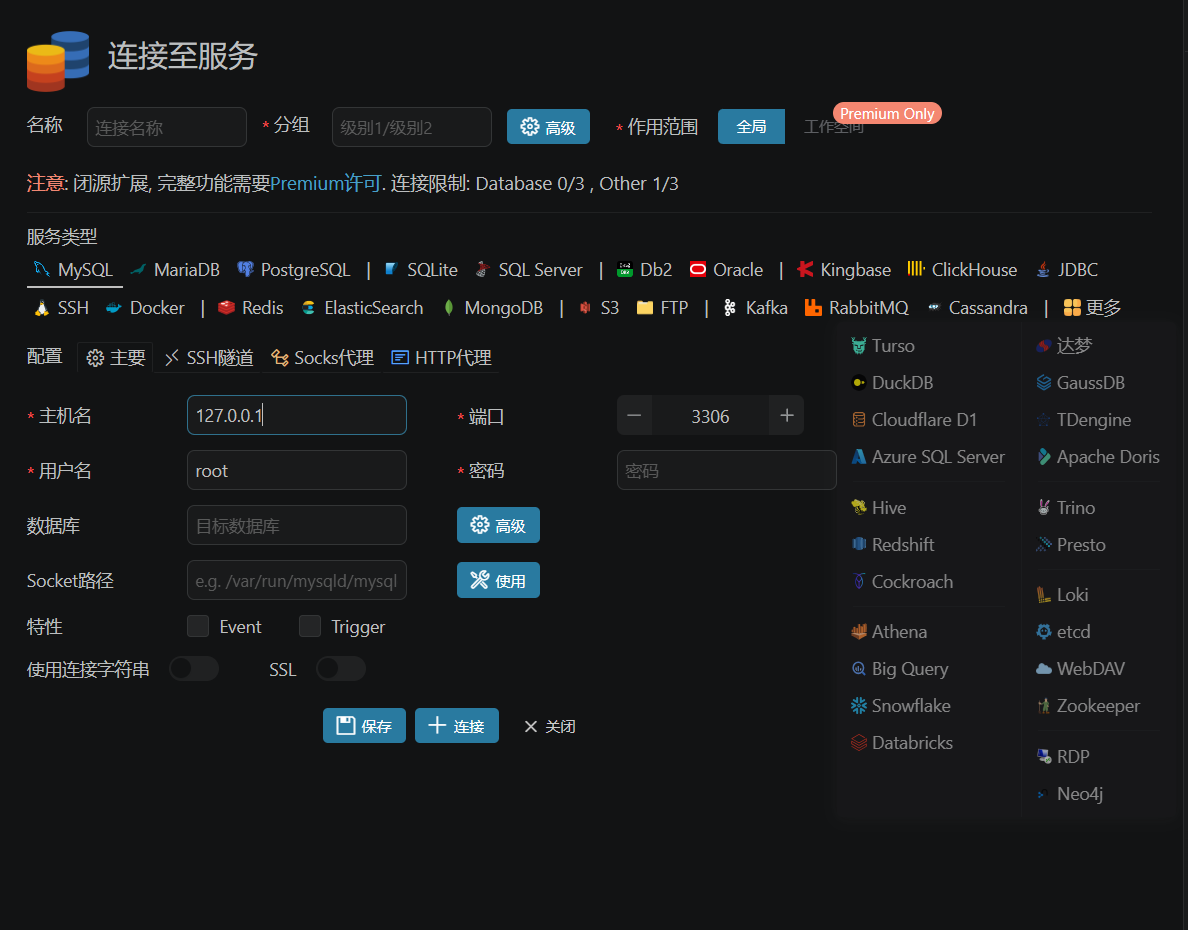Pick the PostgreSQL service type
This screenshot has height=930, width=1188.
tap(294, 270)
